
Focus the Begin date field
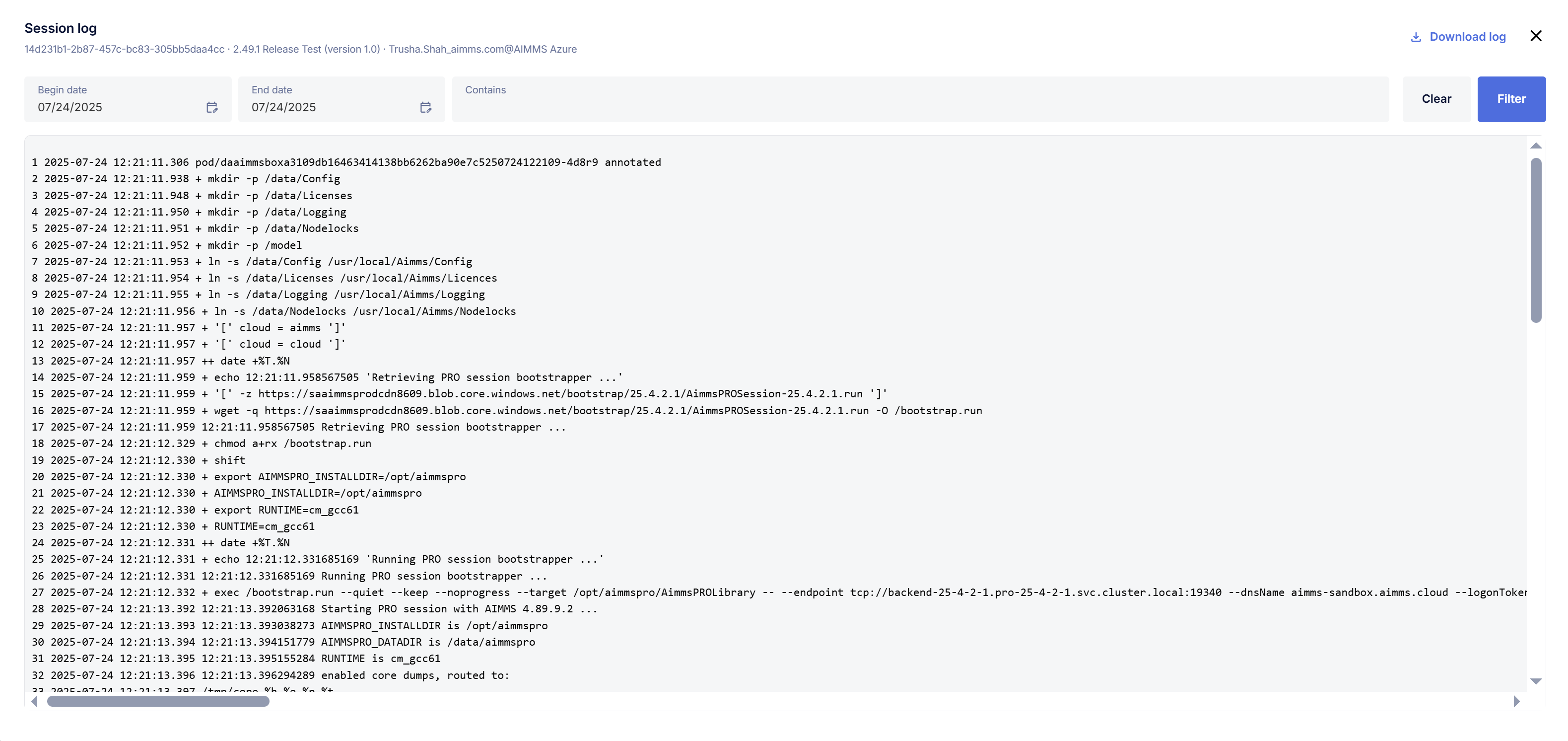click(128, 99)
